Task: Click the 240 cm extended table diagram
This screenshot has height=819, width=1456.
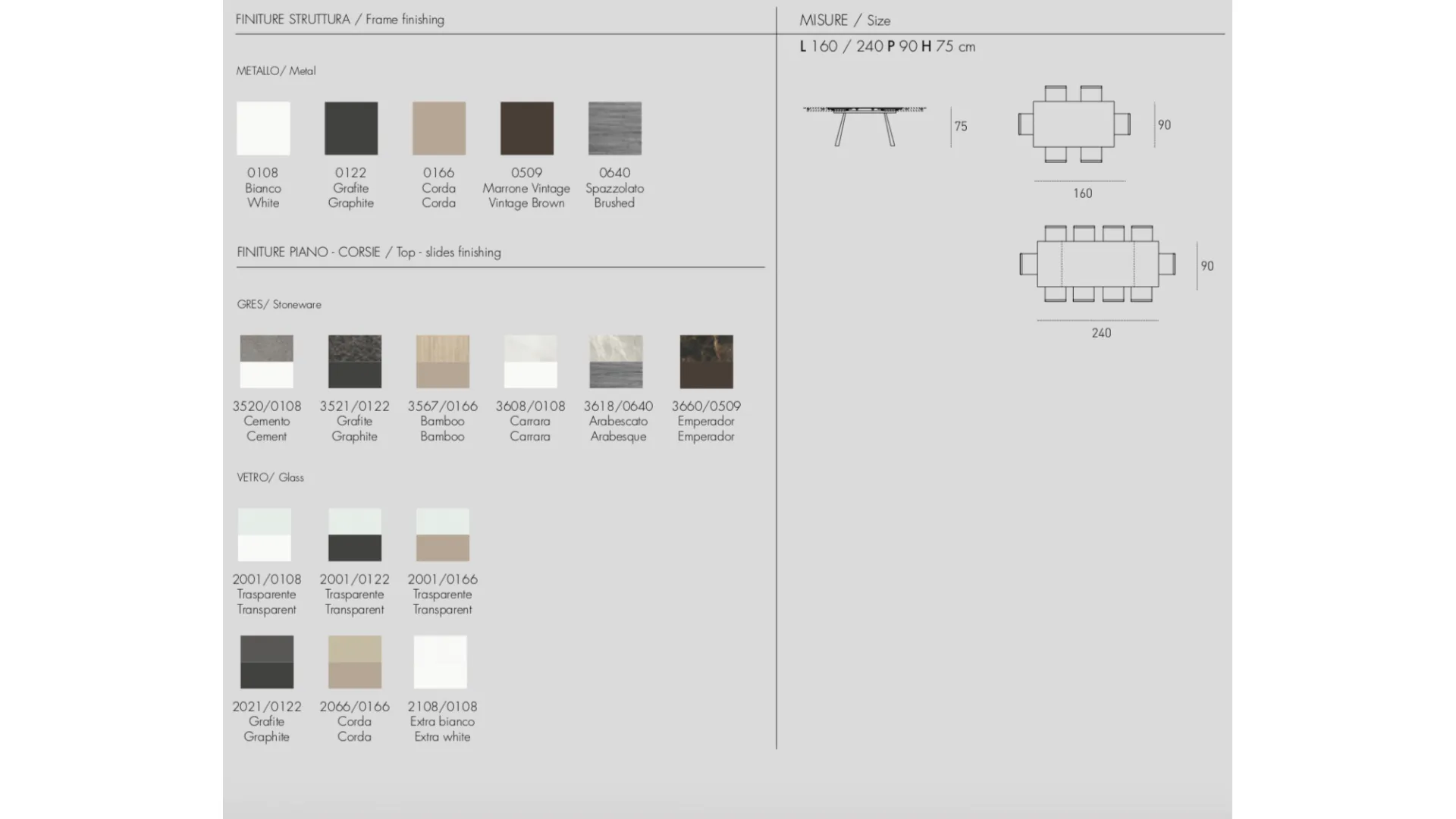Action: point(1097,264)
